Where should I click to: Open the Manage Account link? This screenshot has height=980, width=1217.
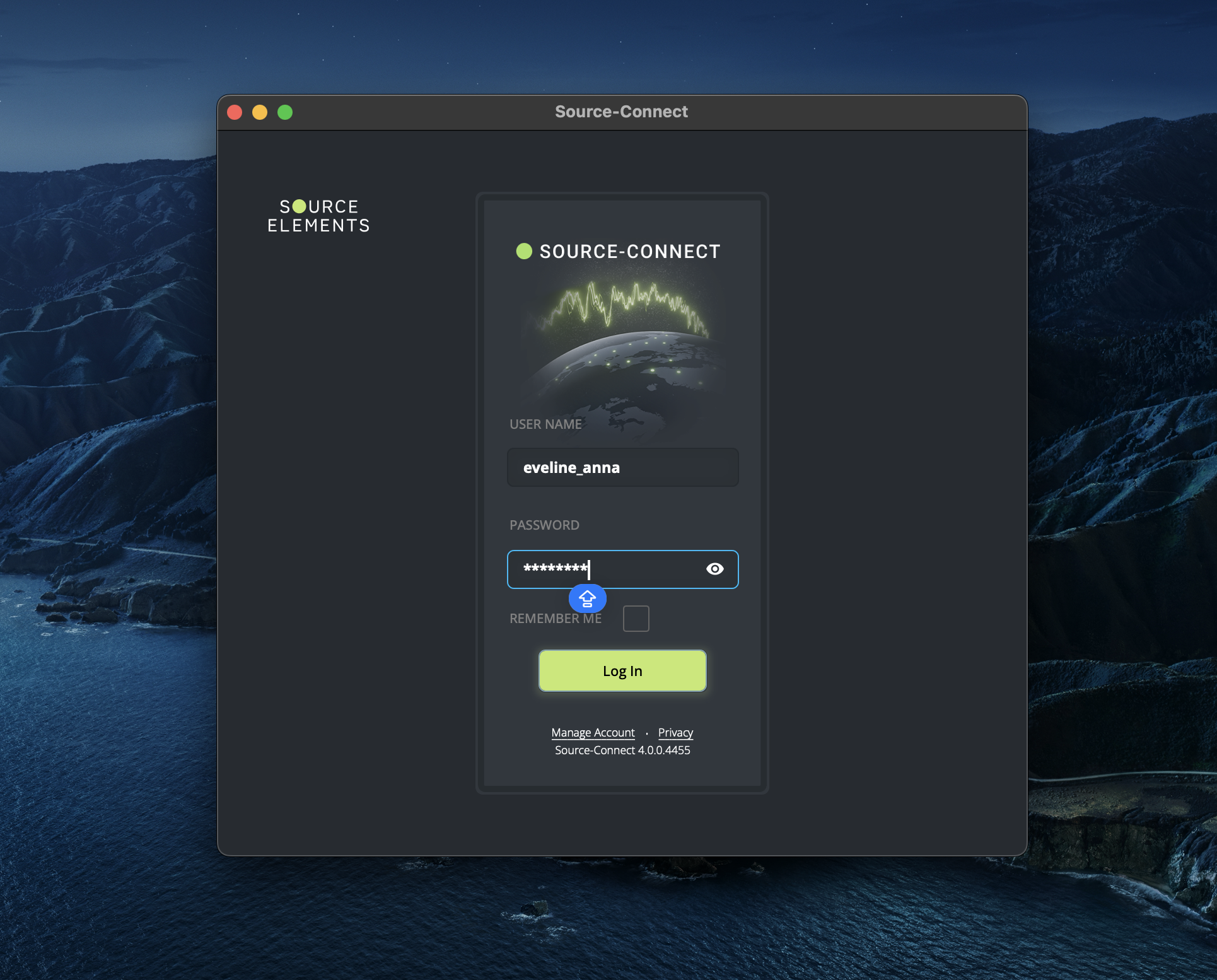(593, 732)
